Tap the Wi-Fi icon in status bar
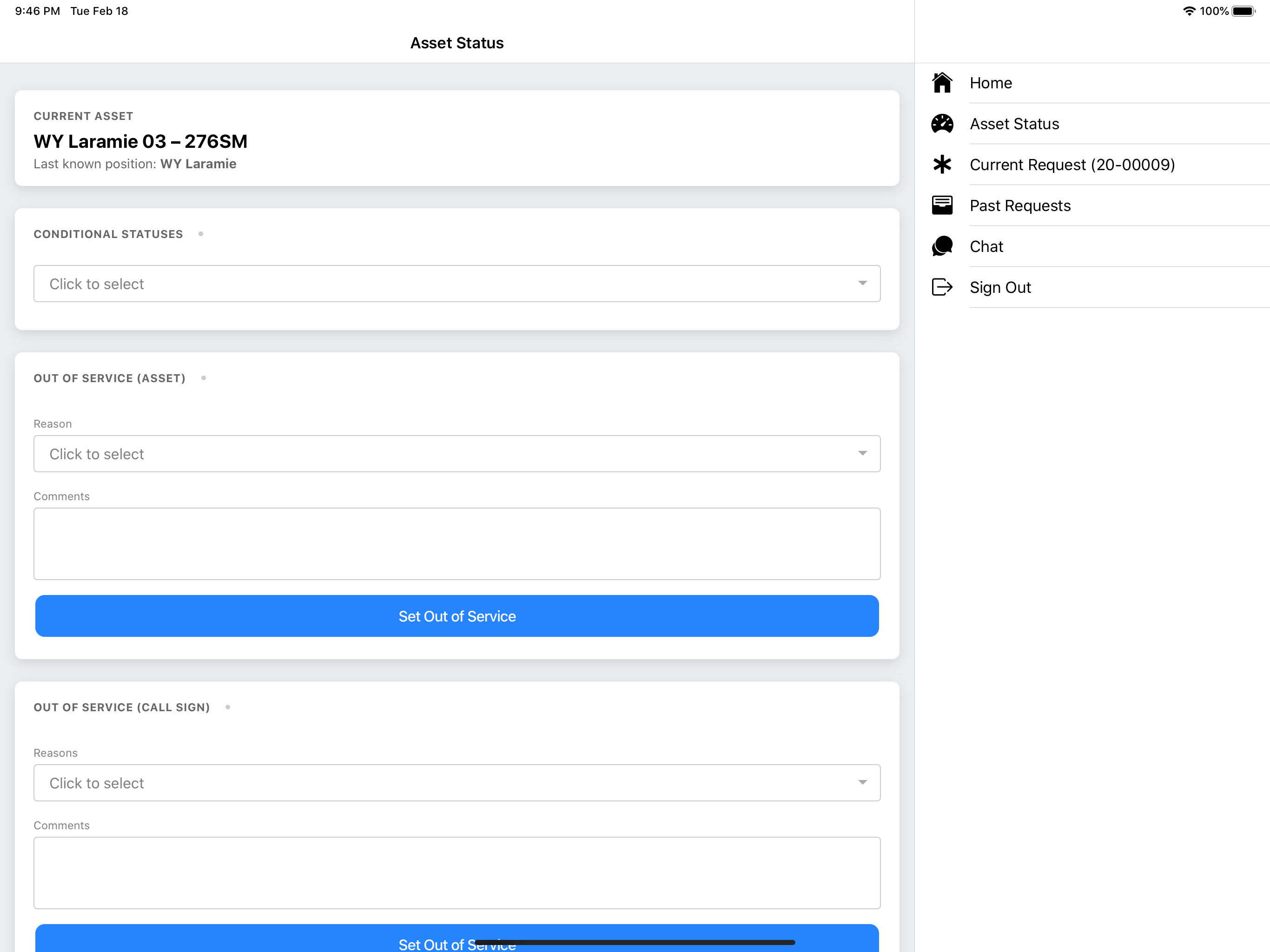 click(x=1189, y=11)
